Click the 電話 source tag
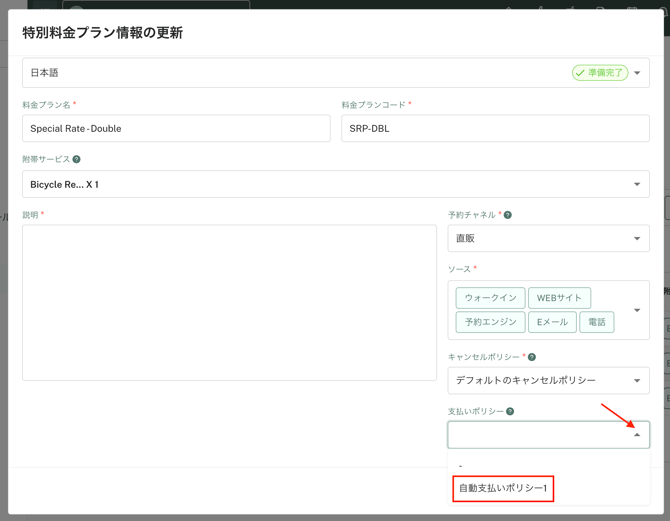 tap(597, 322)
